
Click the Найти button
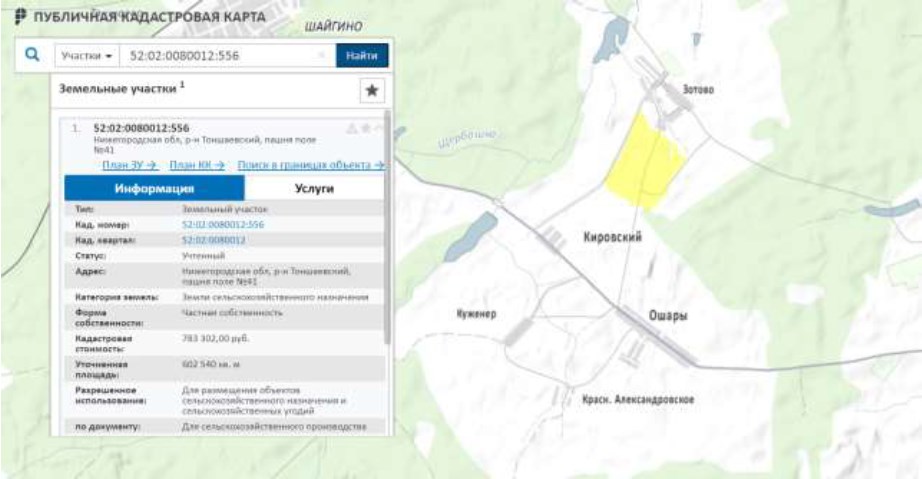click(x=362, y=56)
